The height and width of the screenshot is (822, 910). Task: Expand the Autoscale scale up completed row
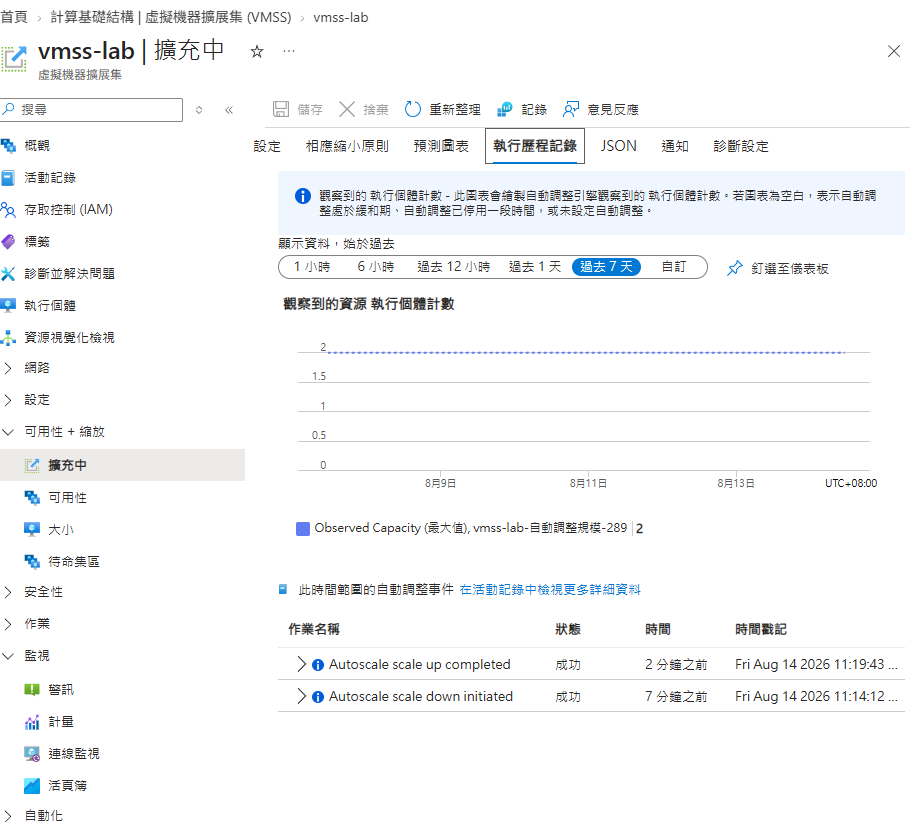pyautogui.click(x=301, y=664)
